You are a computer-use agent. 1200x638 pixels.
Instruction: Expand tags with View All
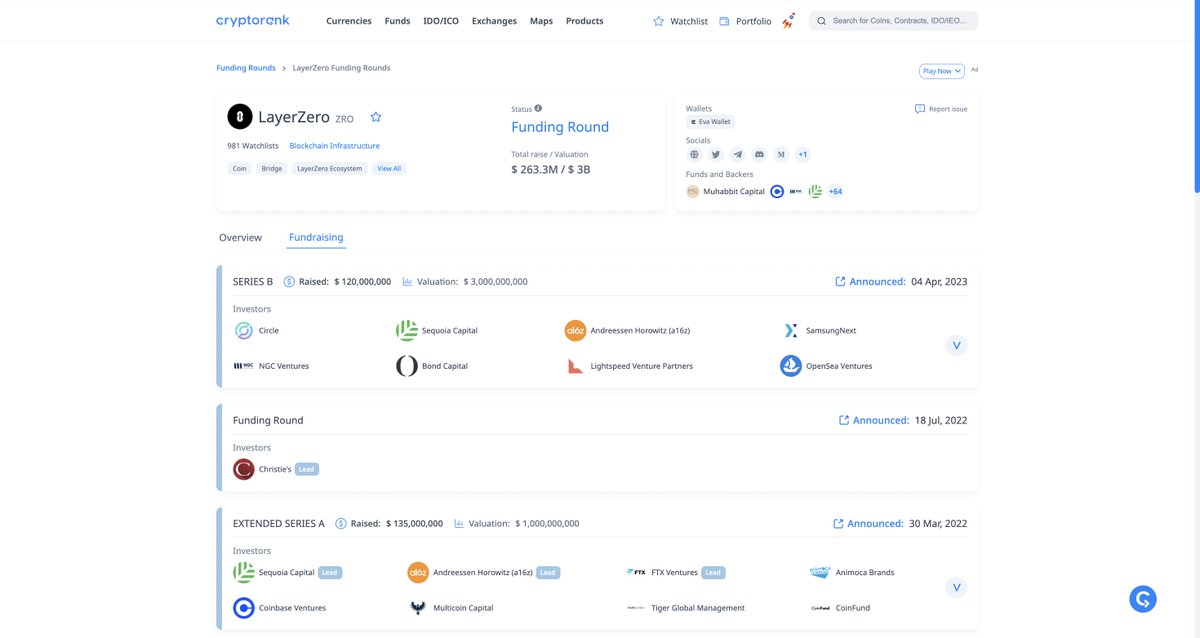click(389, 168)
